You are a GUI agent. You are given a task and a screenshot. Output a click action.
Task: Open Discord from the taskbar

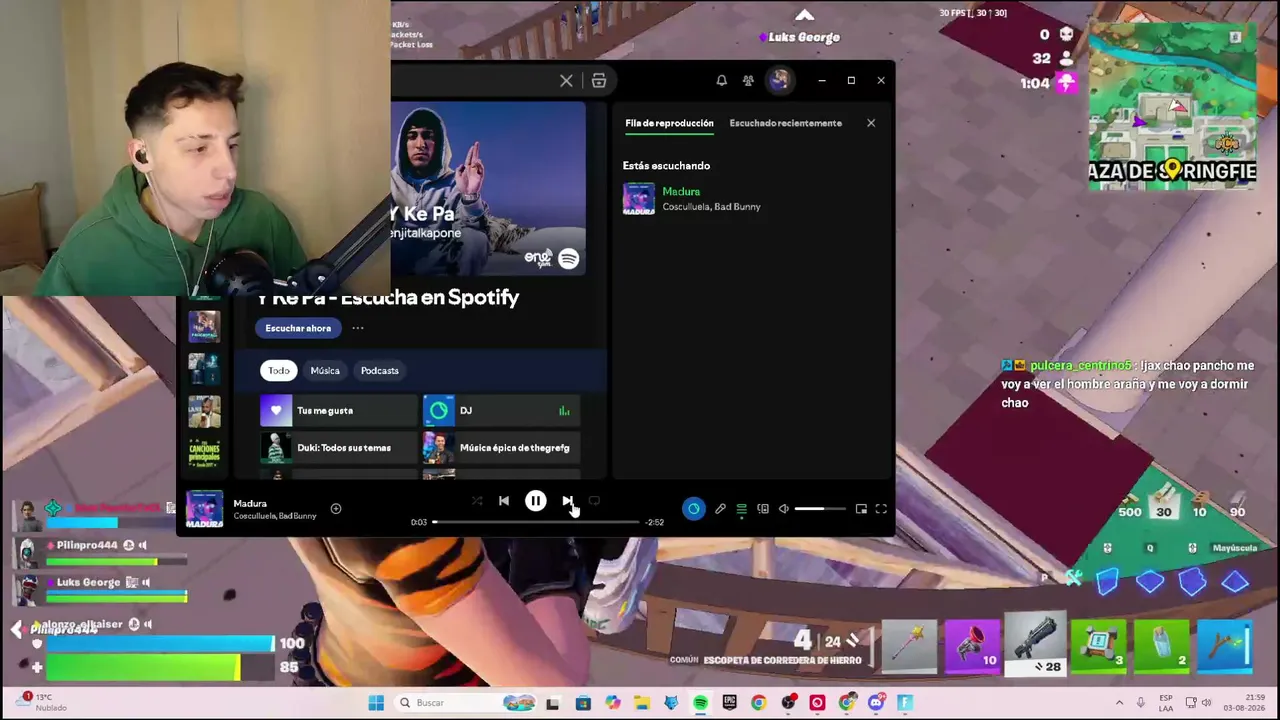[876, 703]
